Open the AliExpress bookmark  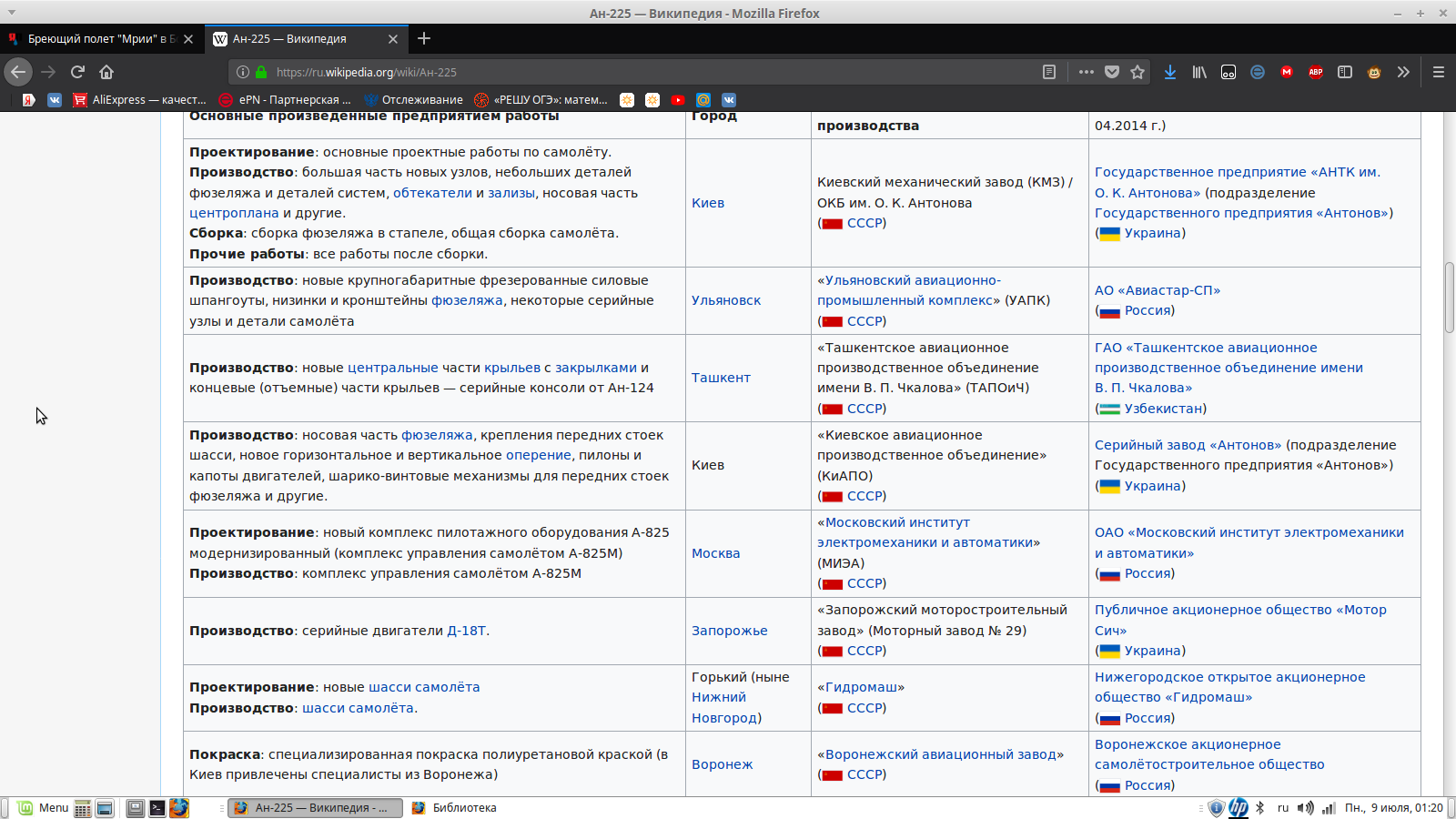(x=140, y=100)
